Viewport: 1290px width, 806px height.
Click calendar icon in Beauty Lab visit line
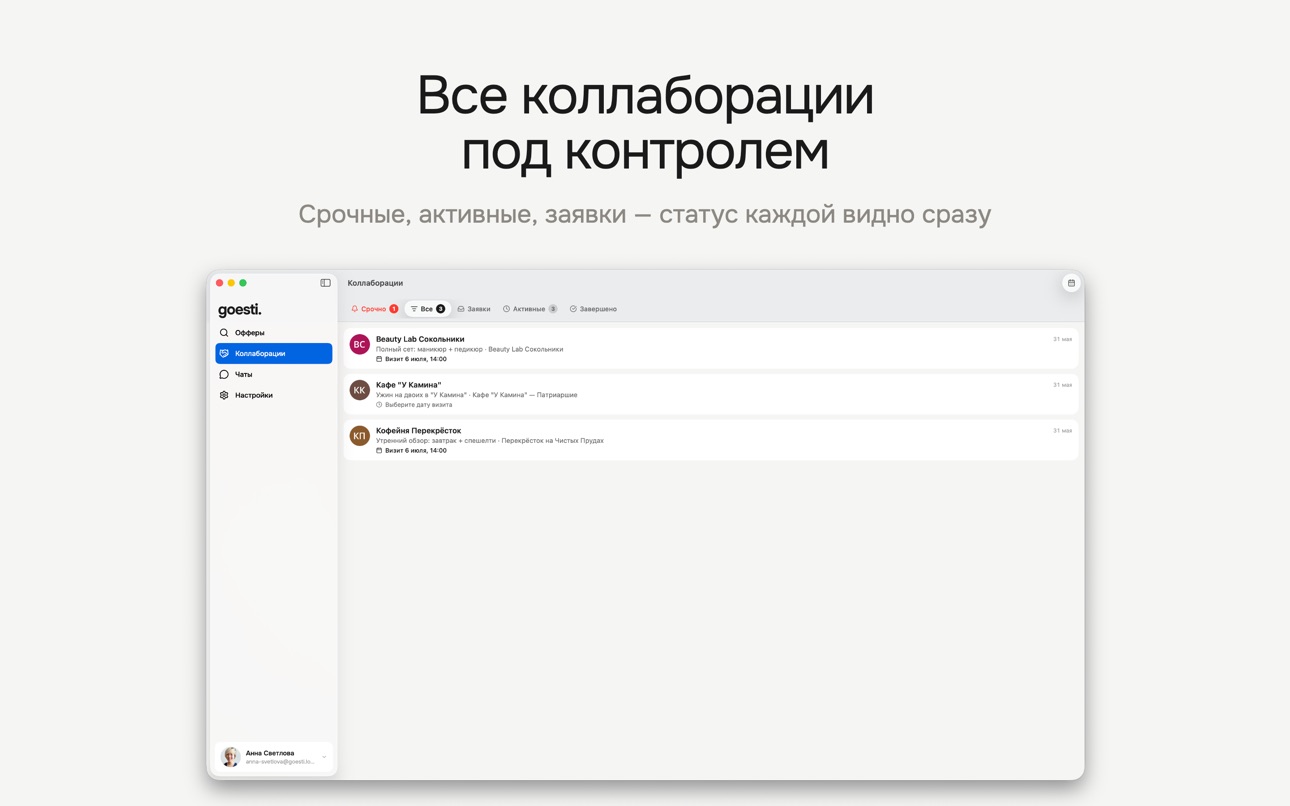pos(379,359)
